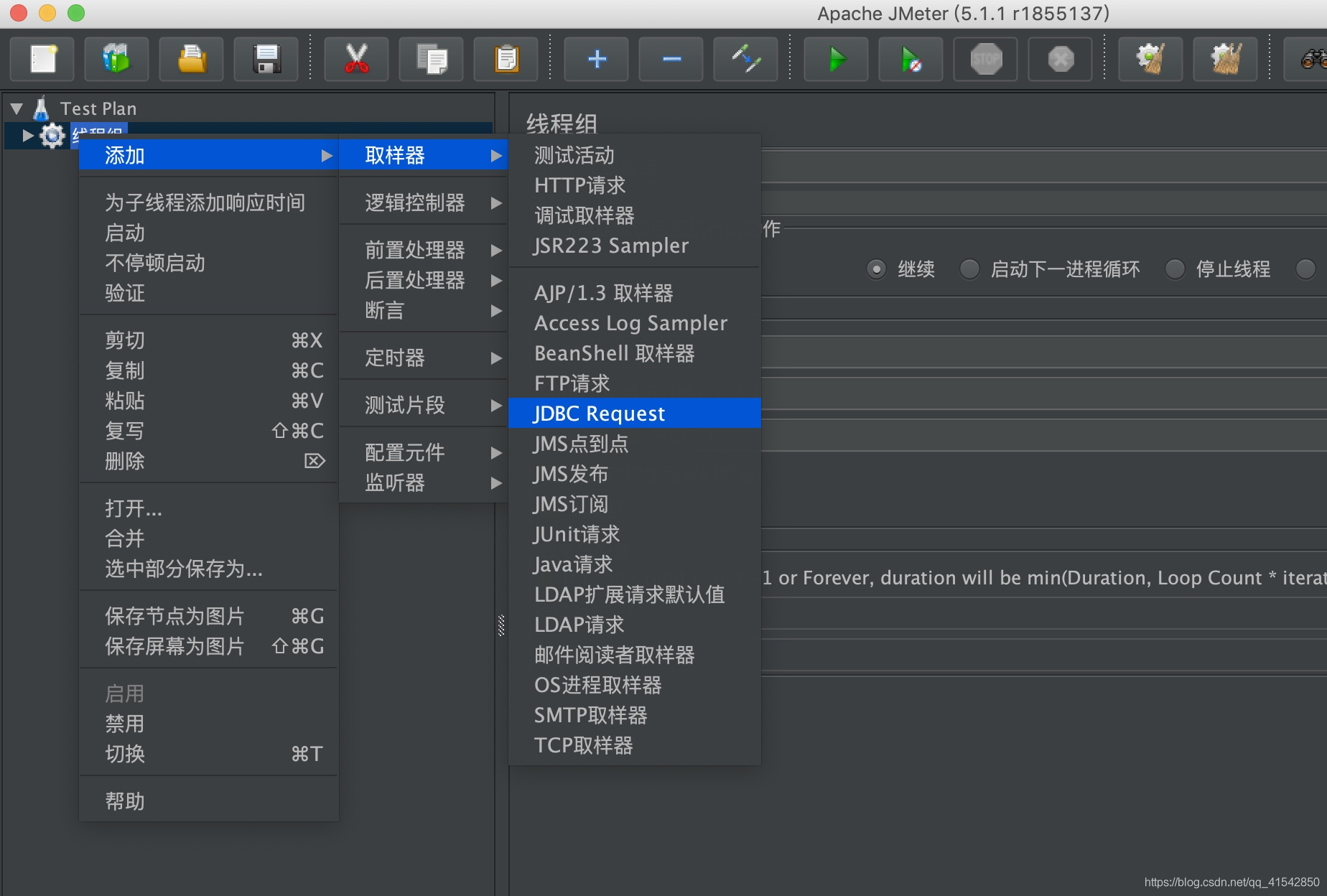Screen dimensions: 1327x896
Task: Click the Toggle enable/disable arrows icon
Action: (746, 59)
